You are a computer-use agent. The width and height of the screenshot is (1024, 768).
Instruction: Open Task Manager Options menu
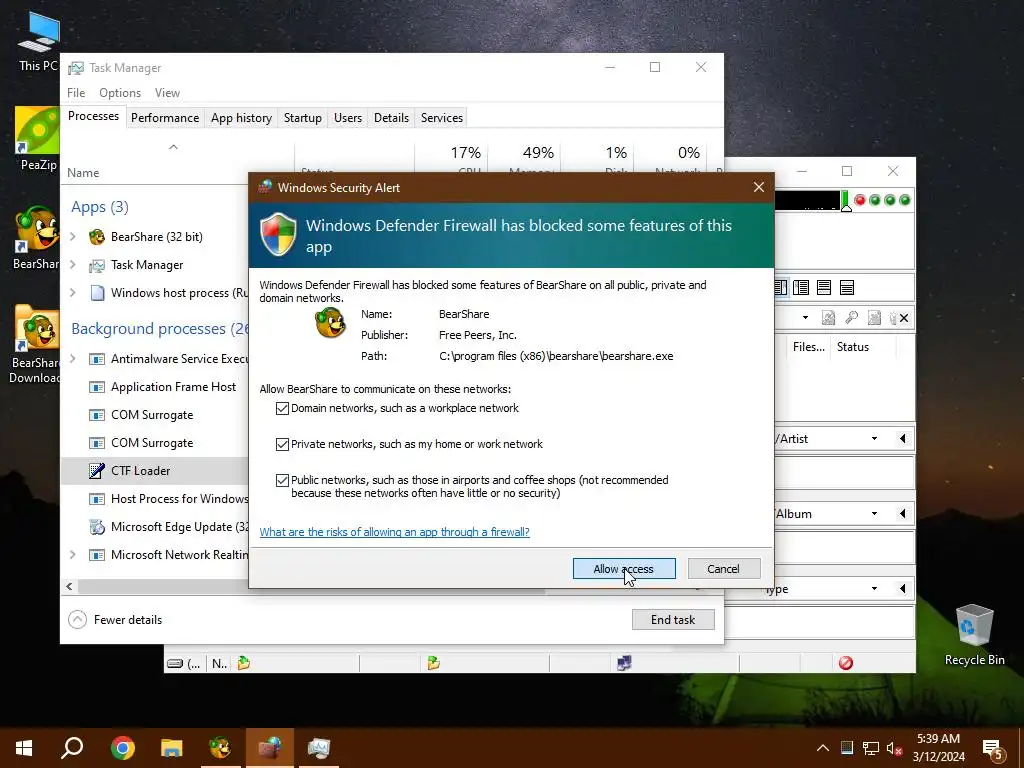click(120, 93)
